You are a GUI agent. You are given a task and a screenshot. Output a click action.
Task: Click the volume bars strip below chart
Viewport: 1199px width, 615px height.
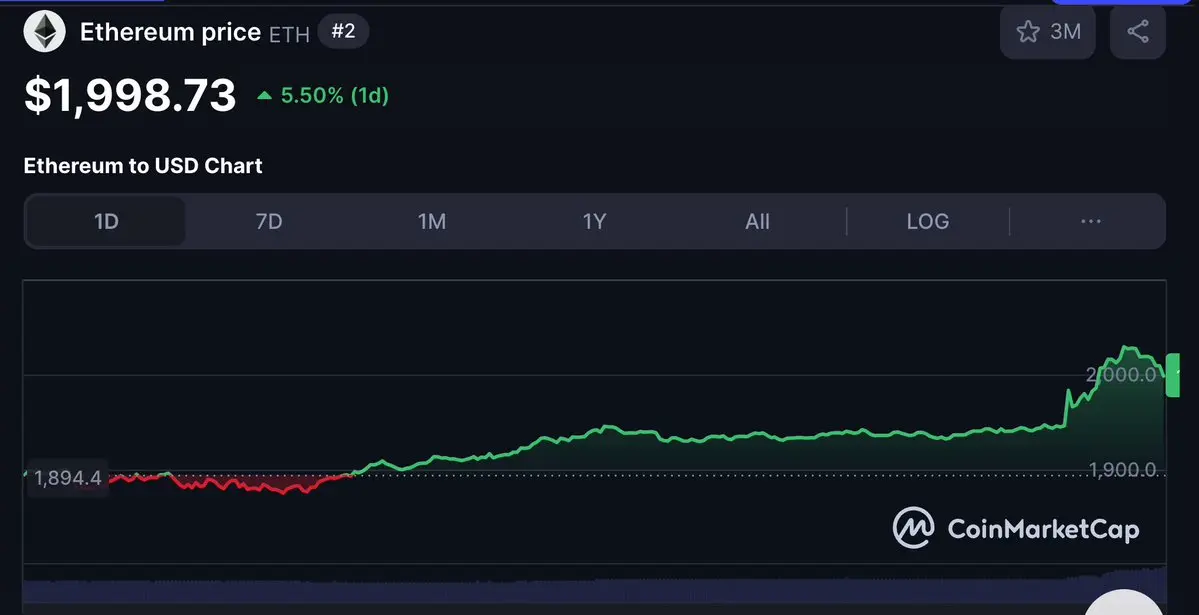594,585
